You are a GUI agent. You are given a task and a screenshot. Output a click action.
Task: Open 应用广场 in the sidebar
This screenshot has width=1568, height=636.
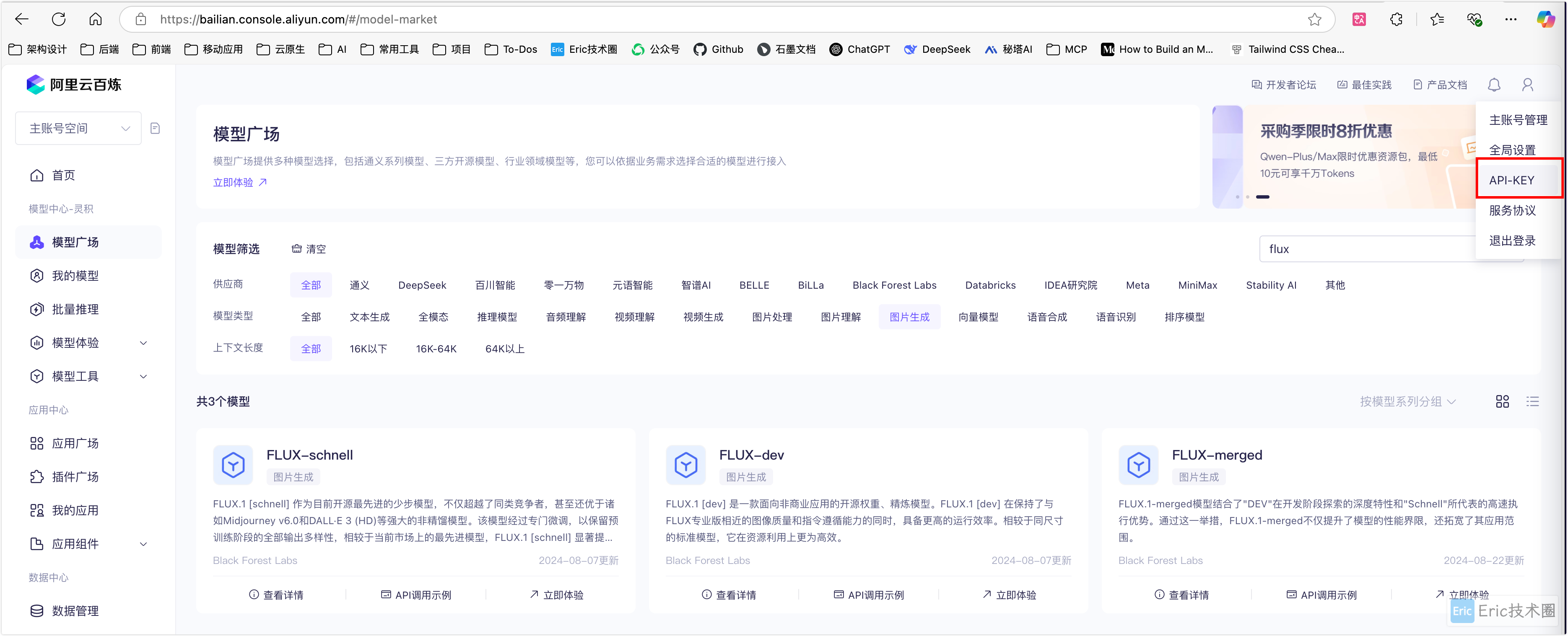click(89, 443)
